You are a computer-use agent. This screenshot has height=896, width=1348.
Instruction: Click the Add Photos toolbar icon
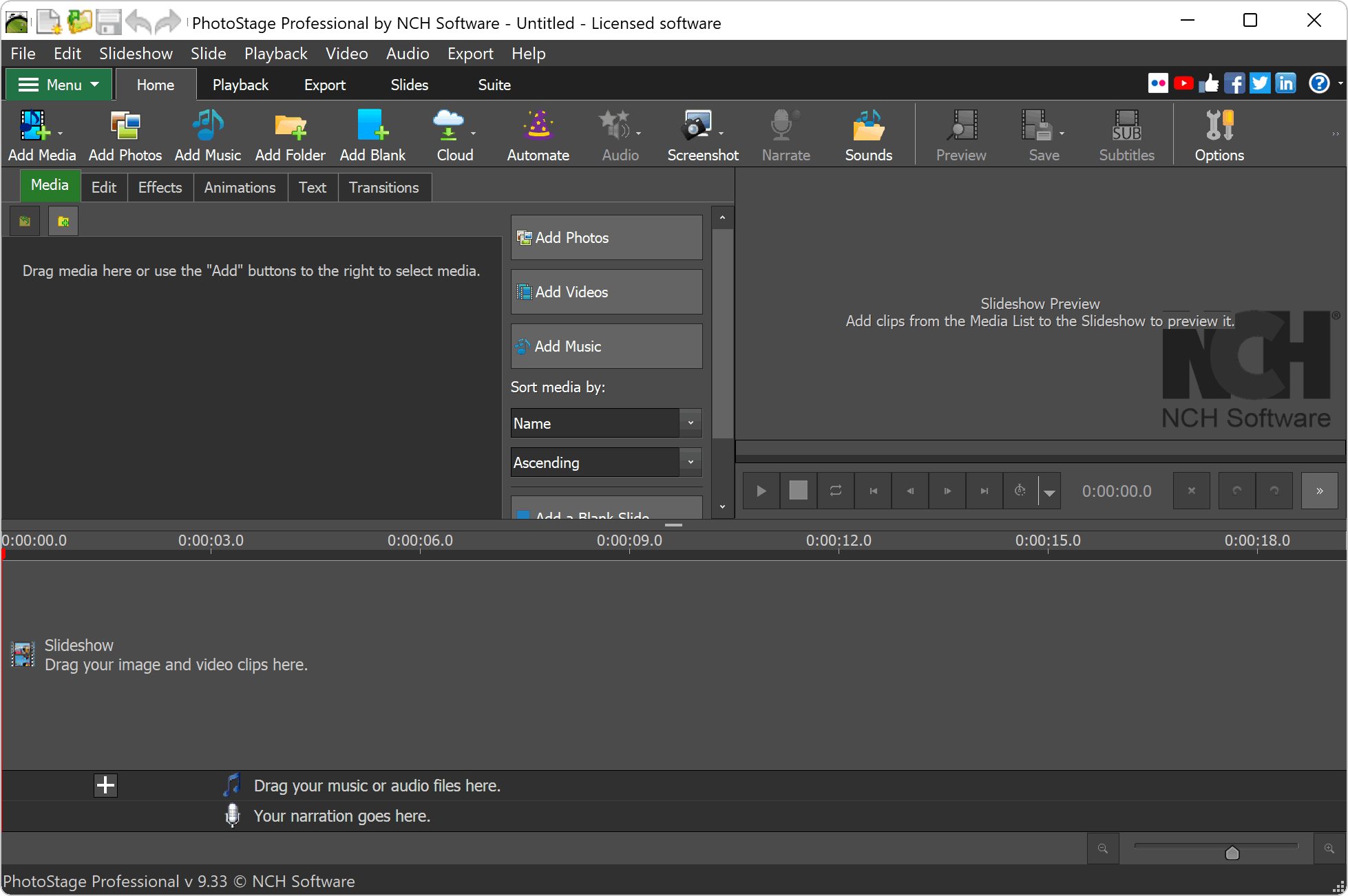coord(125,136)
